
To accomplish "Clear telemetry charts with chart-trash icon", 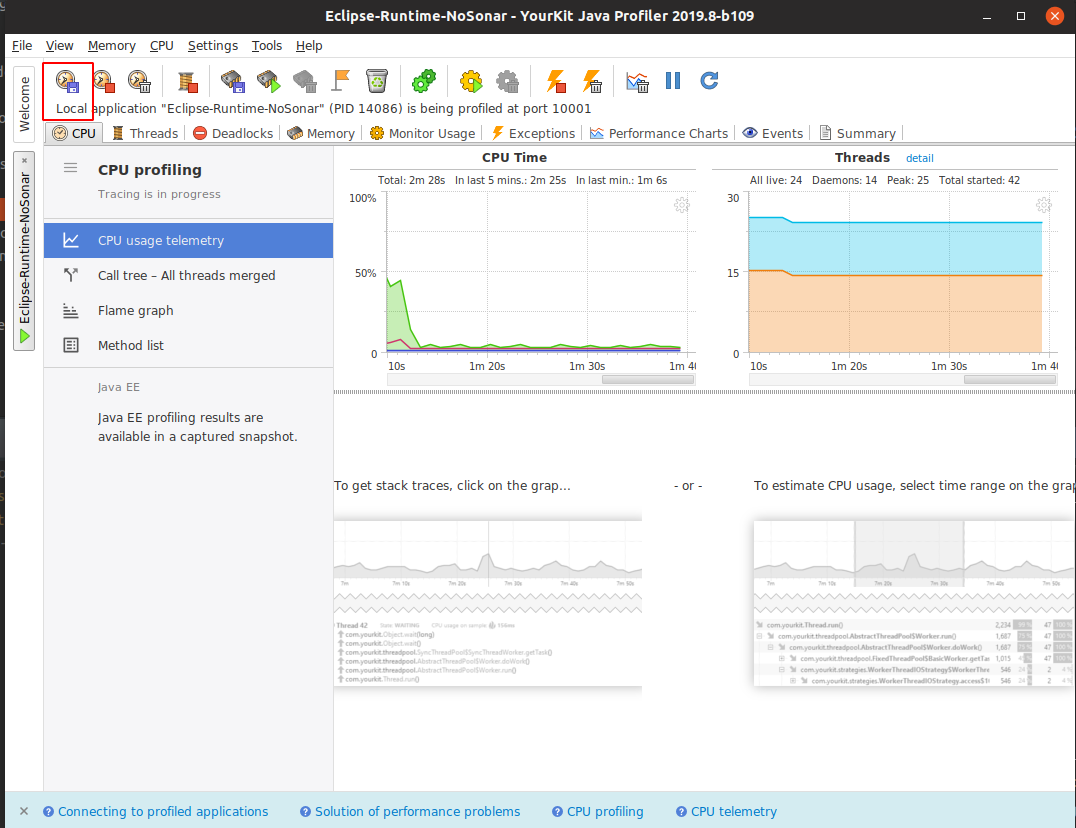I will click(638, 82).
